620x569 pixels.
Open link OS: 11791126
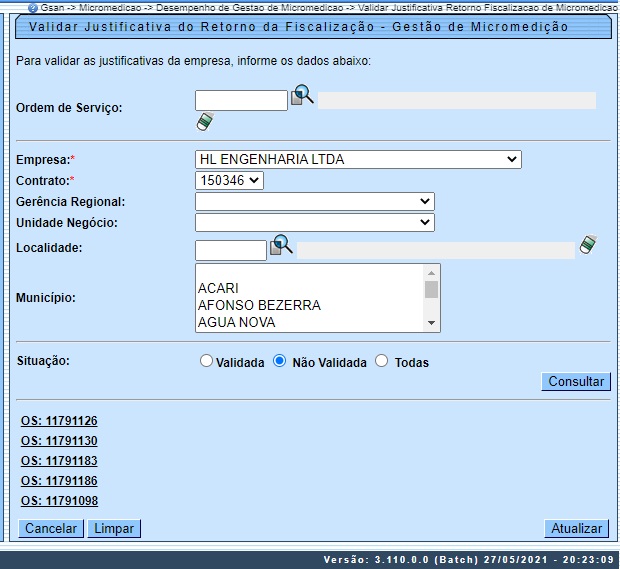pyautogui.click(x=59, y=421)
